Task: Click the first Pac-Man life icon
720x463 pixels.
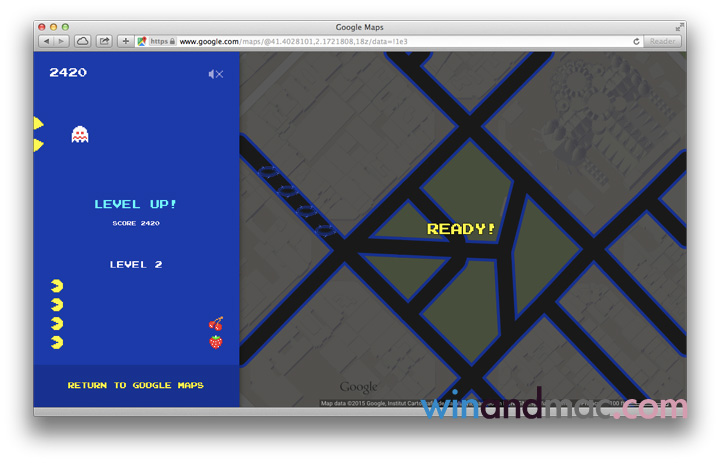Action: (x=57, y=286)
